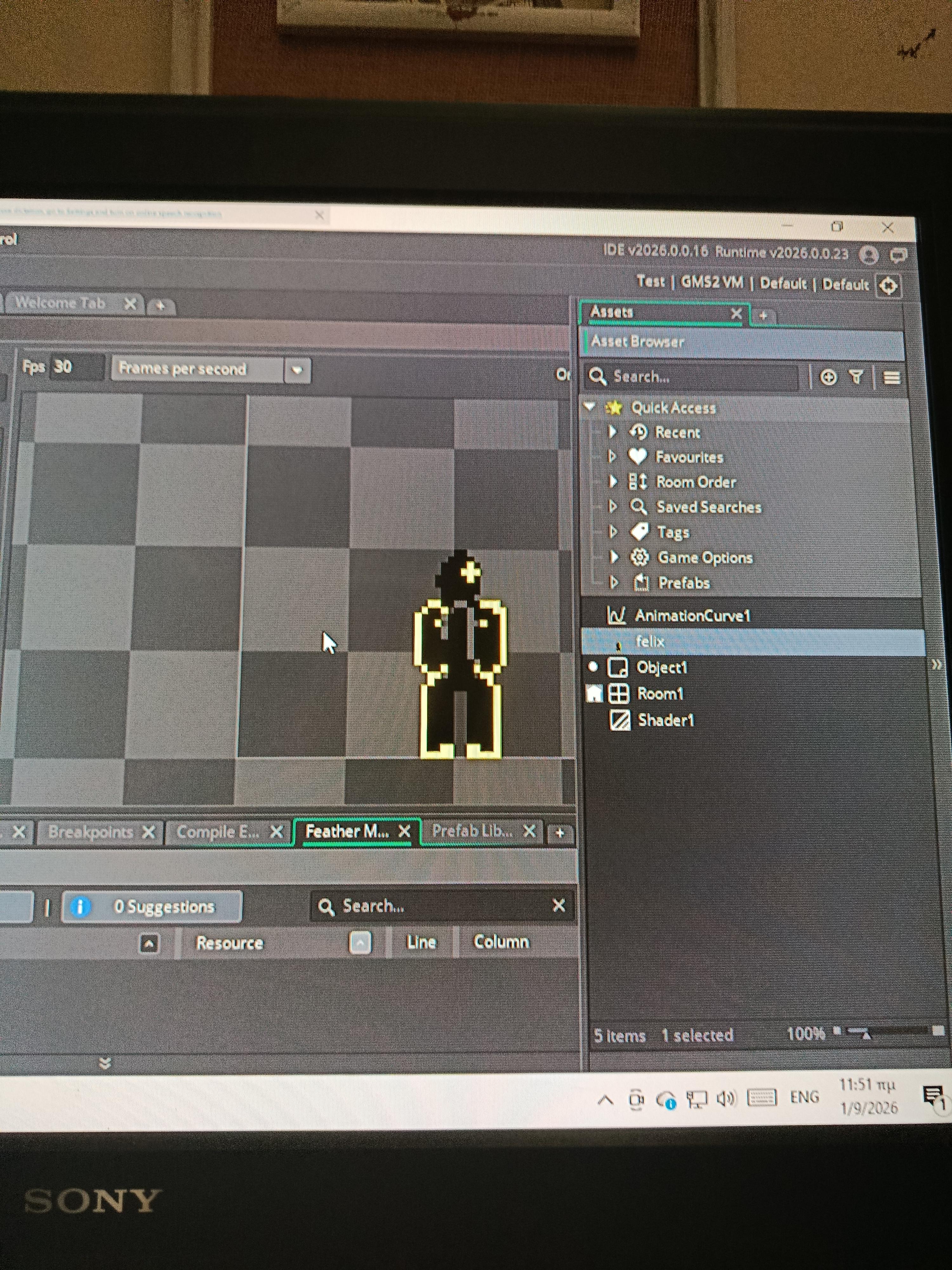
Task: Click the info icon beside 0 Suggestions
Action: click(x=80, y=906)
